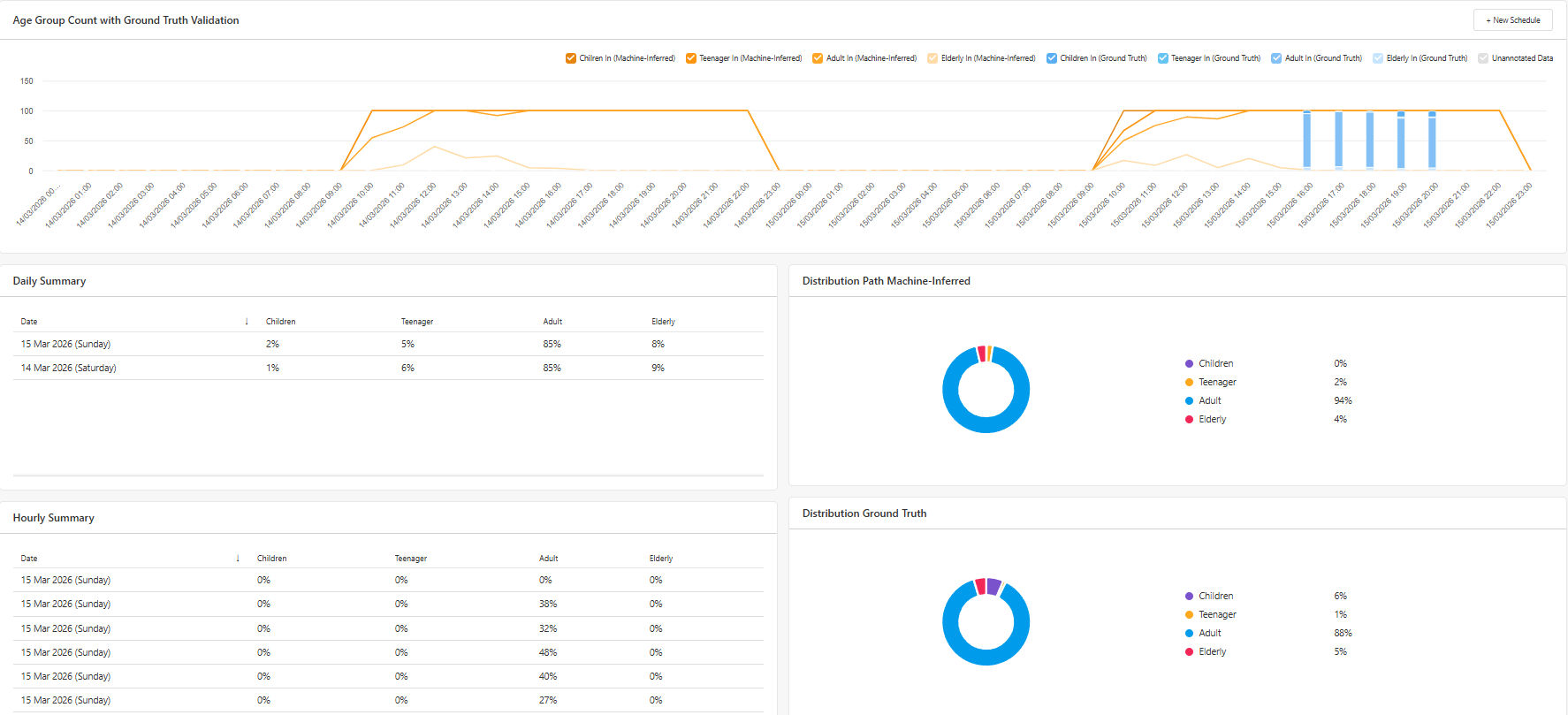Click Teenager In (Ground Truth) legend label
Viewport: 1568px width, 715px height.
pyautogui.click(x=1215, y=58)
